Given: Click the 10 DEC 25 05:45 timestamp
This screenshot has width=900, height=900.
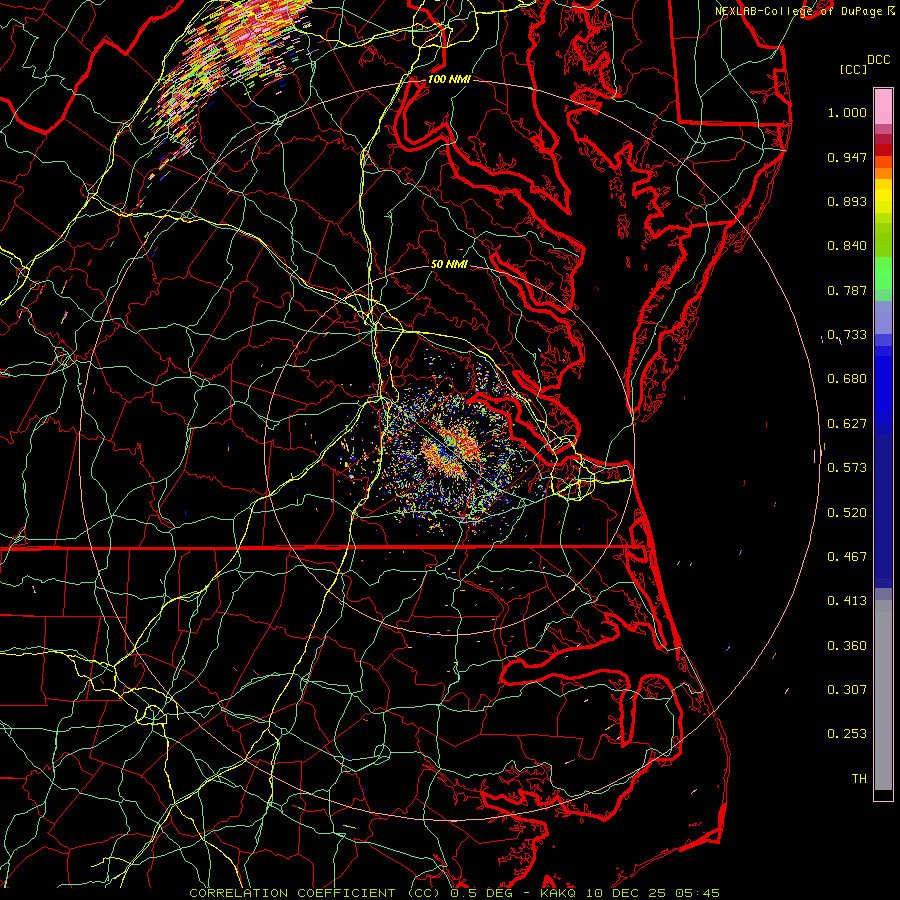Looking at the screenshot, I should [651, 893].
